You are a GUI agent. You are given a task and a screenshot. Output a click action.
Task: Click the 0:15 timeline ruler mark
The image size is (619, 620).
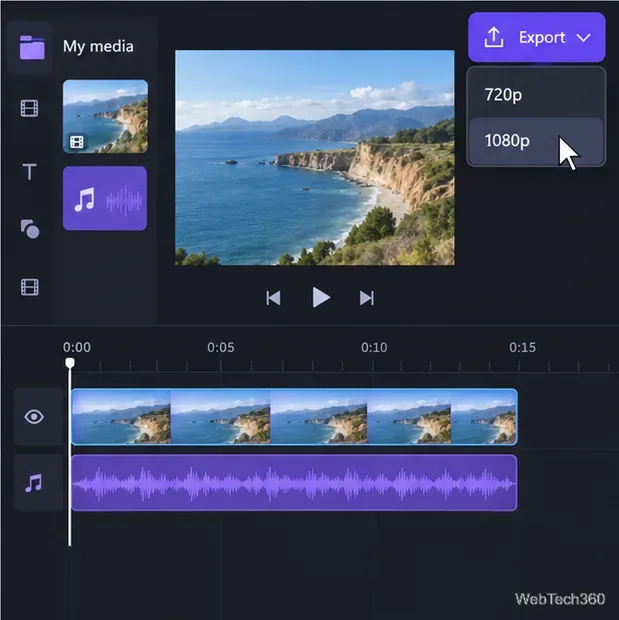click(x=522, y=348)
